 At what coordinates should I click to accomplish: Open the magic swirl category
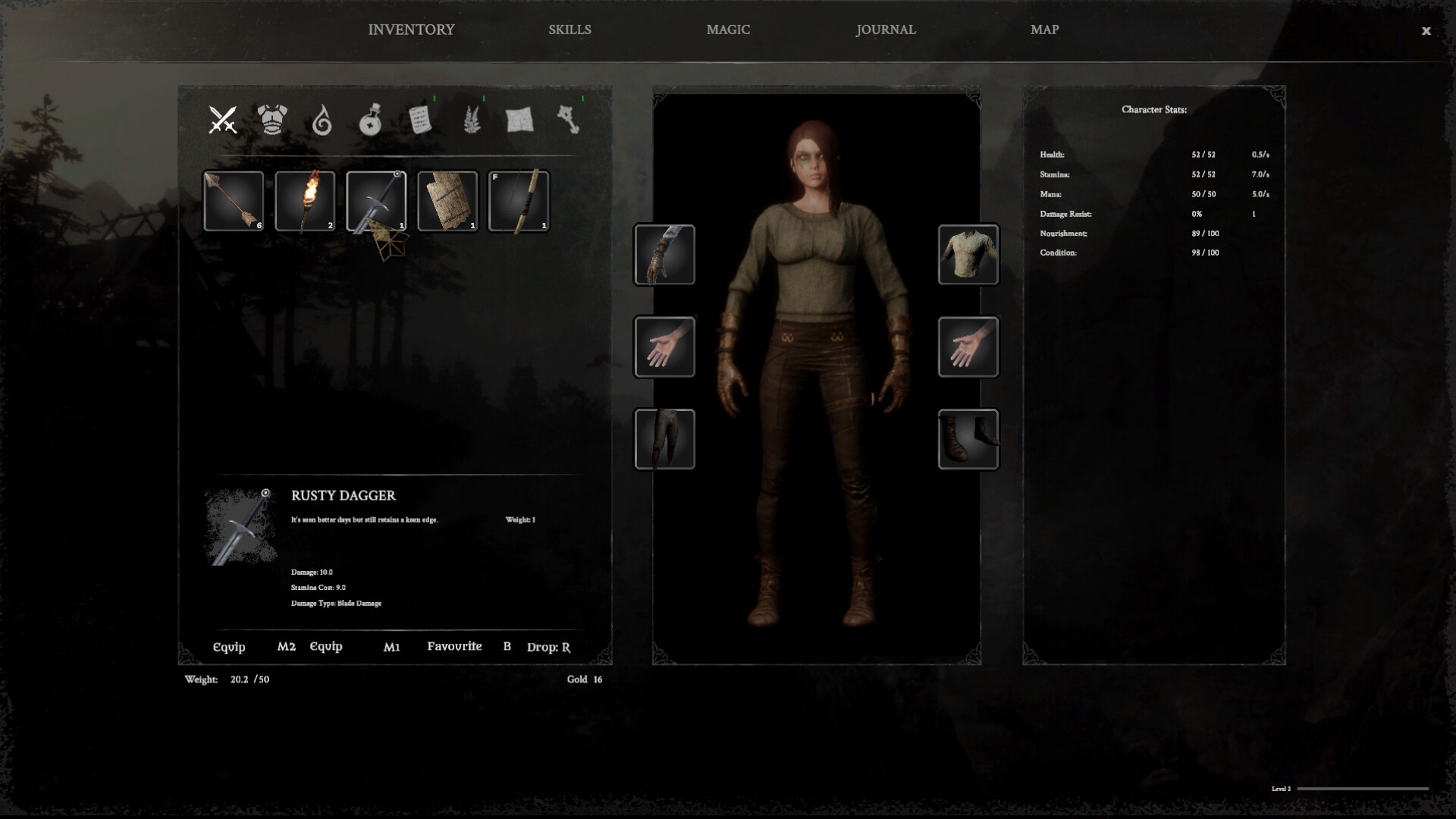[322, 120]
